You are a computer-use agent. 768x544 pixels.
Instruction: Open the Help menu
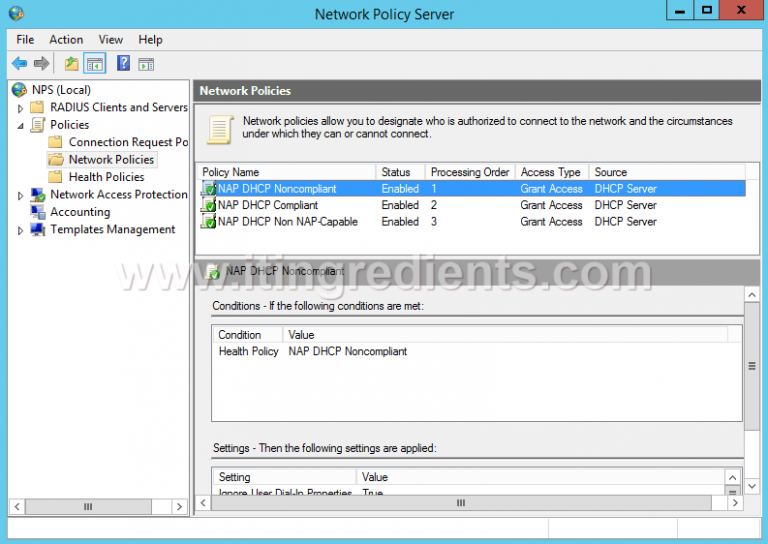(x=150, y=40)
